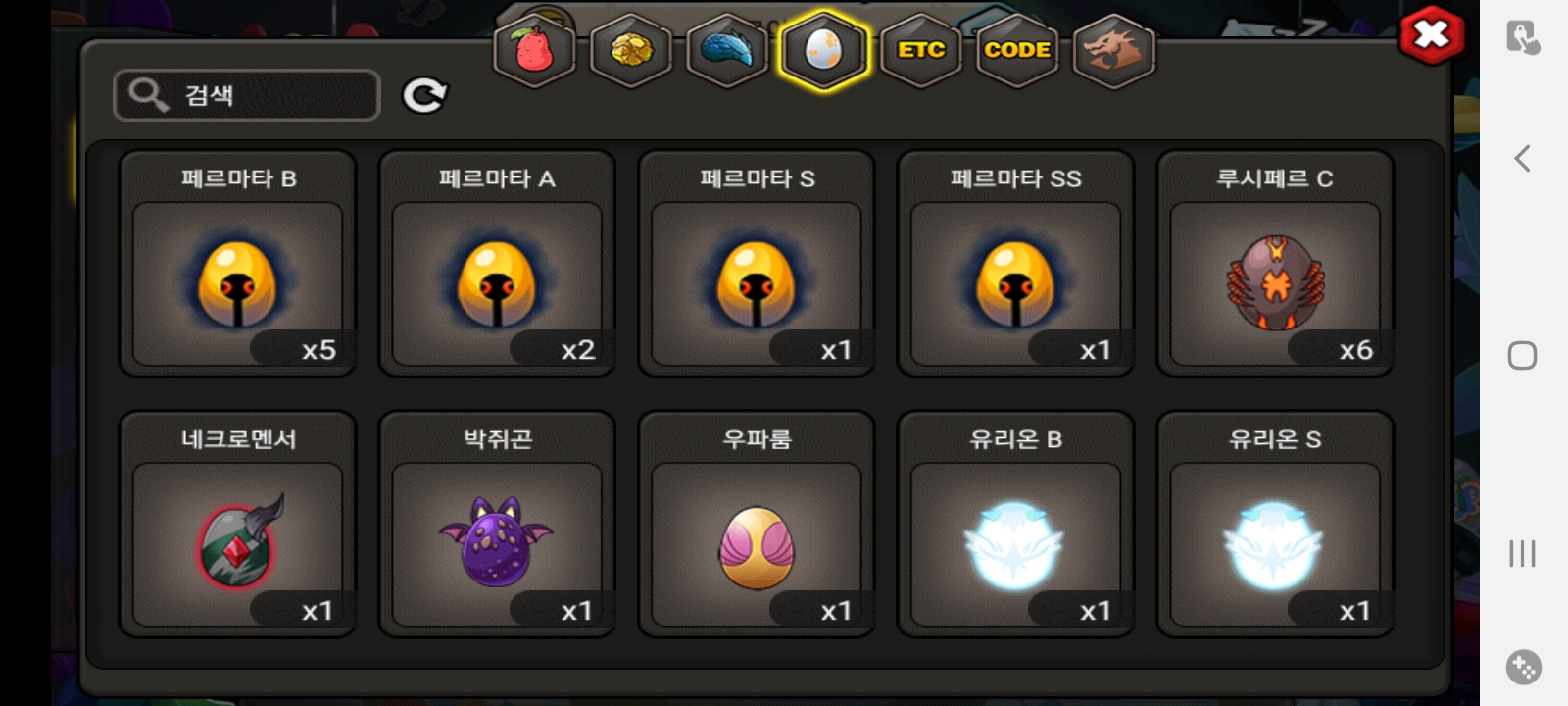The image size is (1568, 706).
Task: Close the inventory with red X button
Action: click(x=1432, y=35)
